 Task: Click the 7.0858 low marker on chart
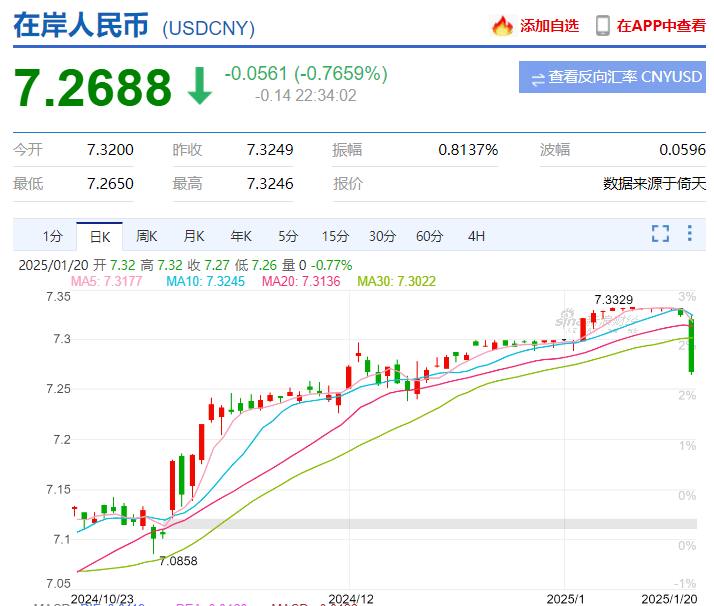point(178,561)
